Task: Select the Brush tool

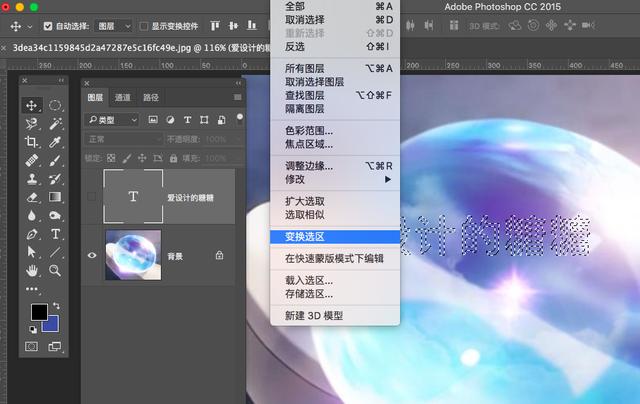Action: click(x=55, y=160)
